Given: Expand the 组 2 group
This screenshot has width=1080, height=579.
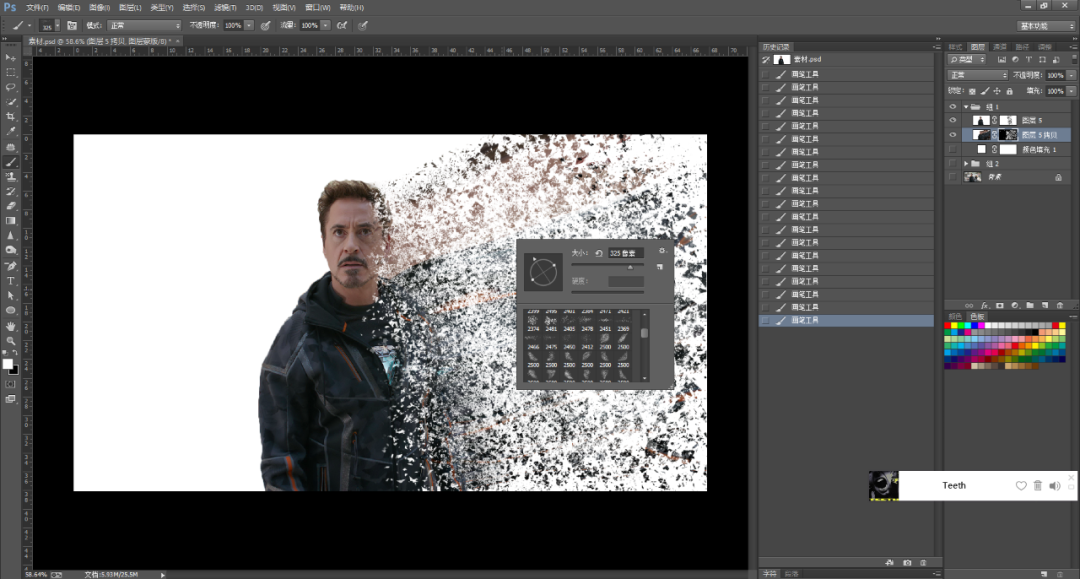Looking at the screenshot, I should pos(966,164).
